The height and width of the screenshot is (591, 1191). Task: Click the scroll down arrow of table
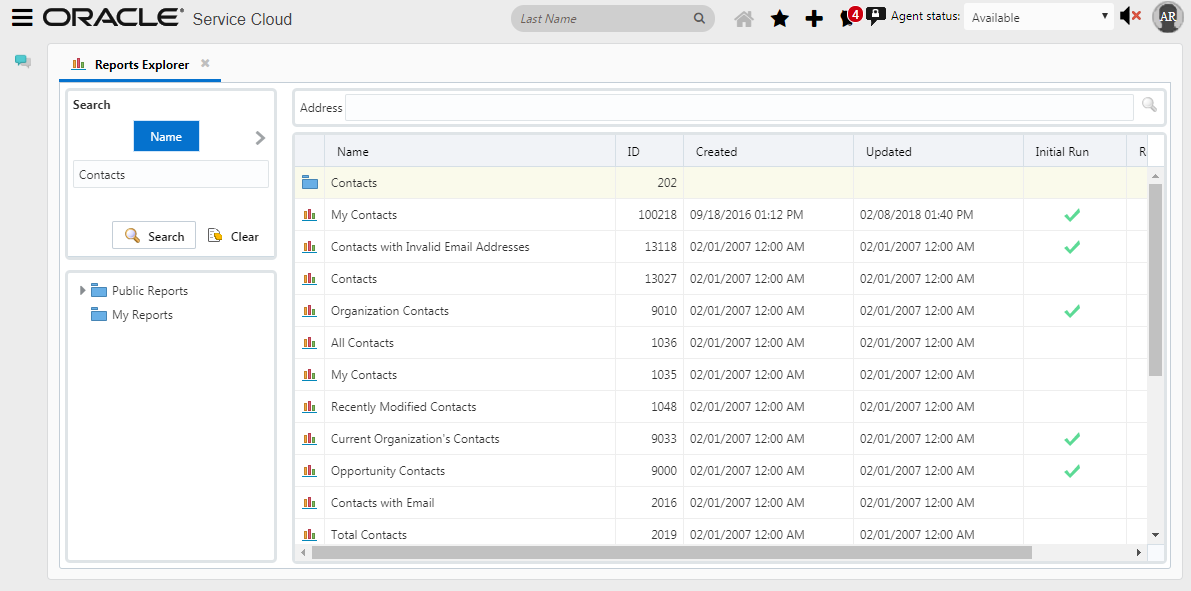point(1155,535)
